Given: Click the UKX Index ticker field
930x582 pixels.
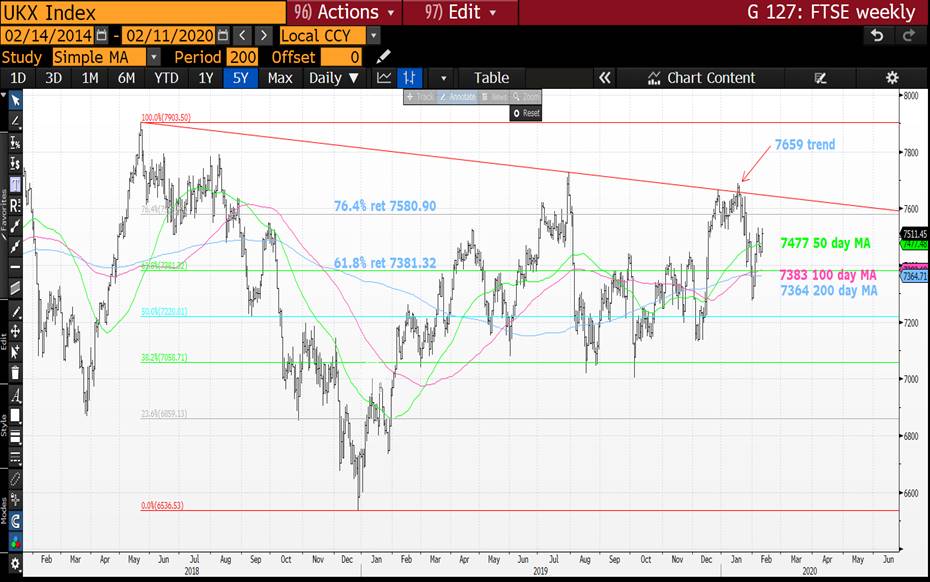Looking at the screenshot, I should click(x=143, y=12).
